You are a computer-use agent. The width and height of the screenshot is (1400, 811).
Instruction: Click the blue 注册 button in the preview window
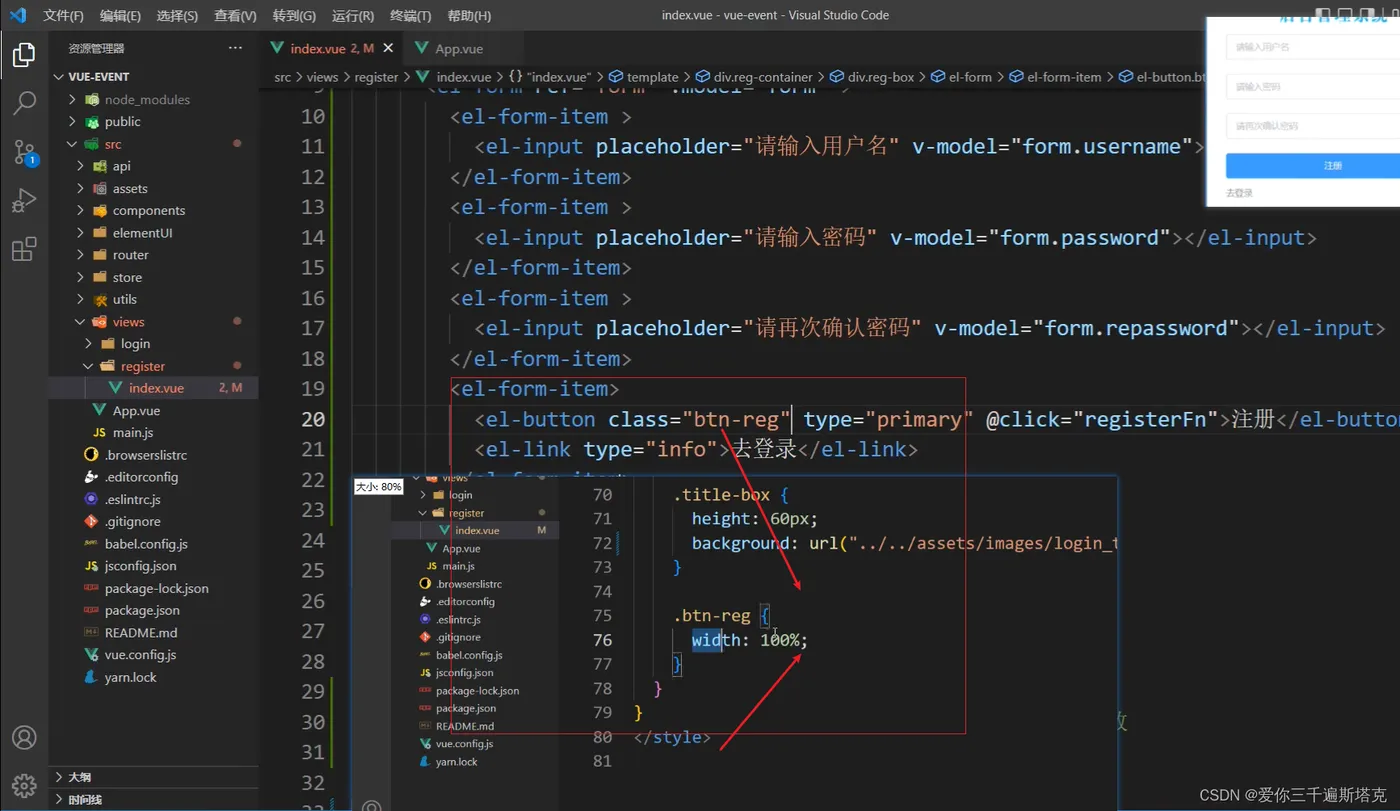point(1313,166)
